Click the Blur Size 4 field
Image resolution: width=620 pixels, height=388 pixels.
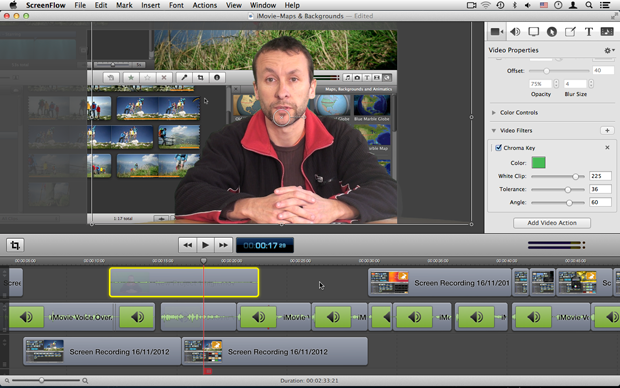pyautogui.click(x=575, y=84)
